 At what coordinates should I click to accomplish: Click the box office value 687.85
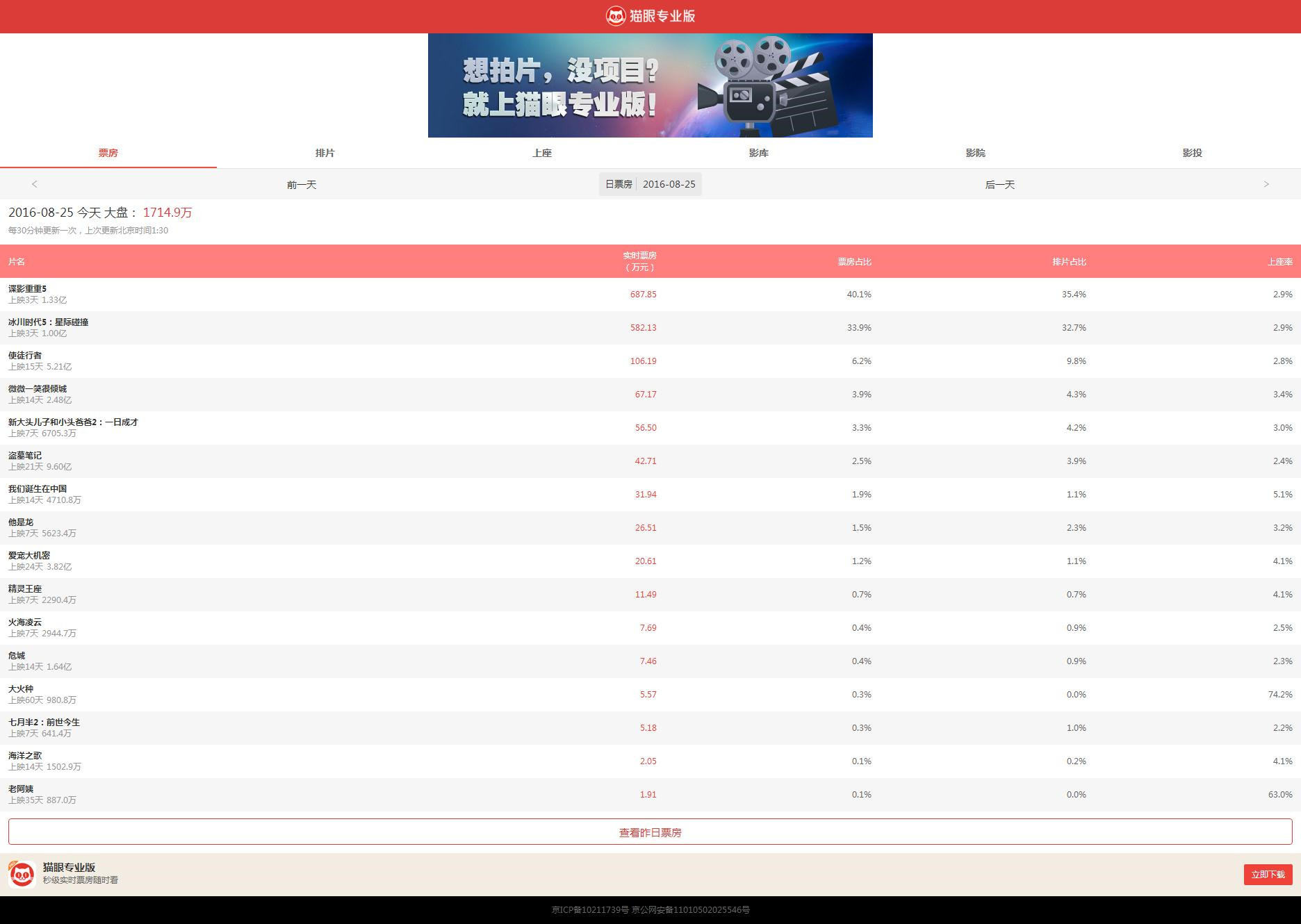644,294
